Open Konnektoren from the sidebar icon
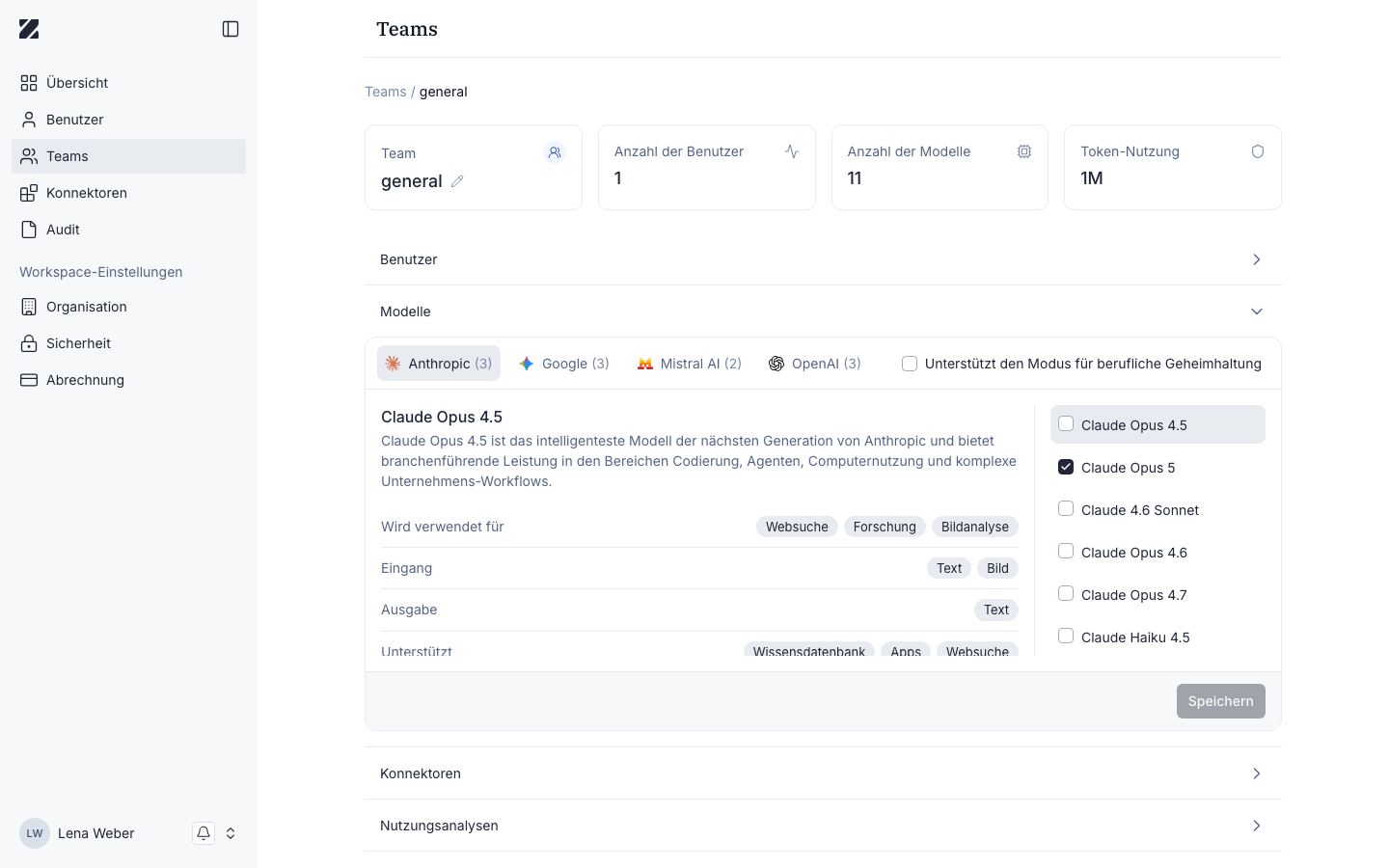 coord(29,193)
